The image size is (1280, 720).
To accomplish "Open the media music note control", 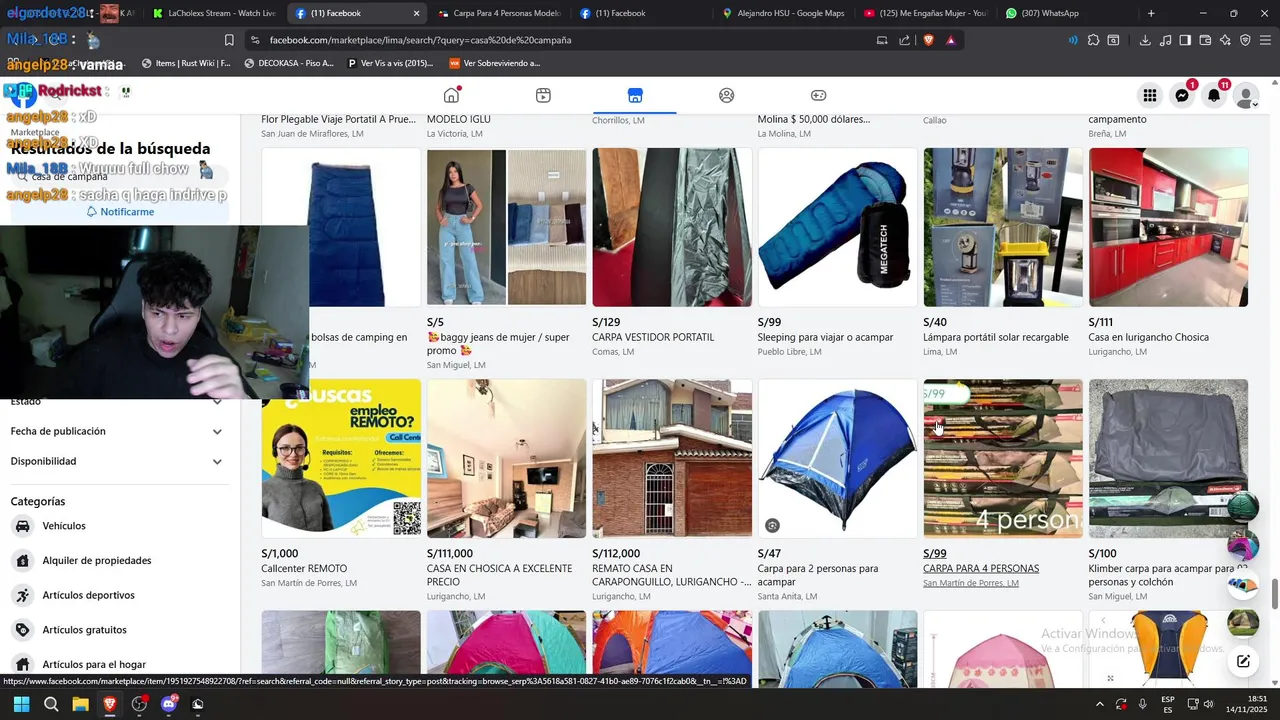I will click(1165, 40).
